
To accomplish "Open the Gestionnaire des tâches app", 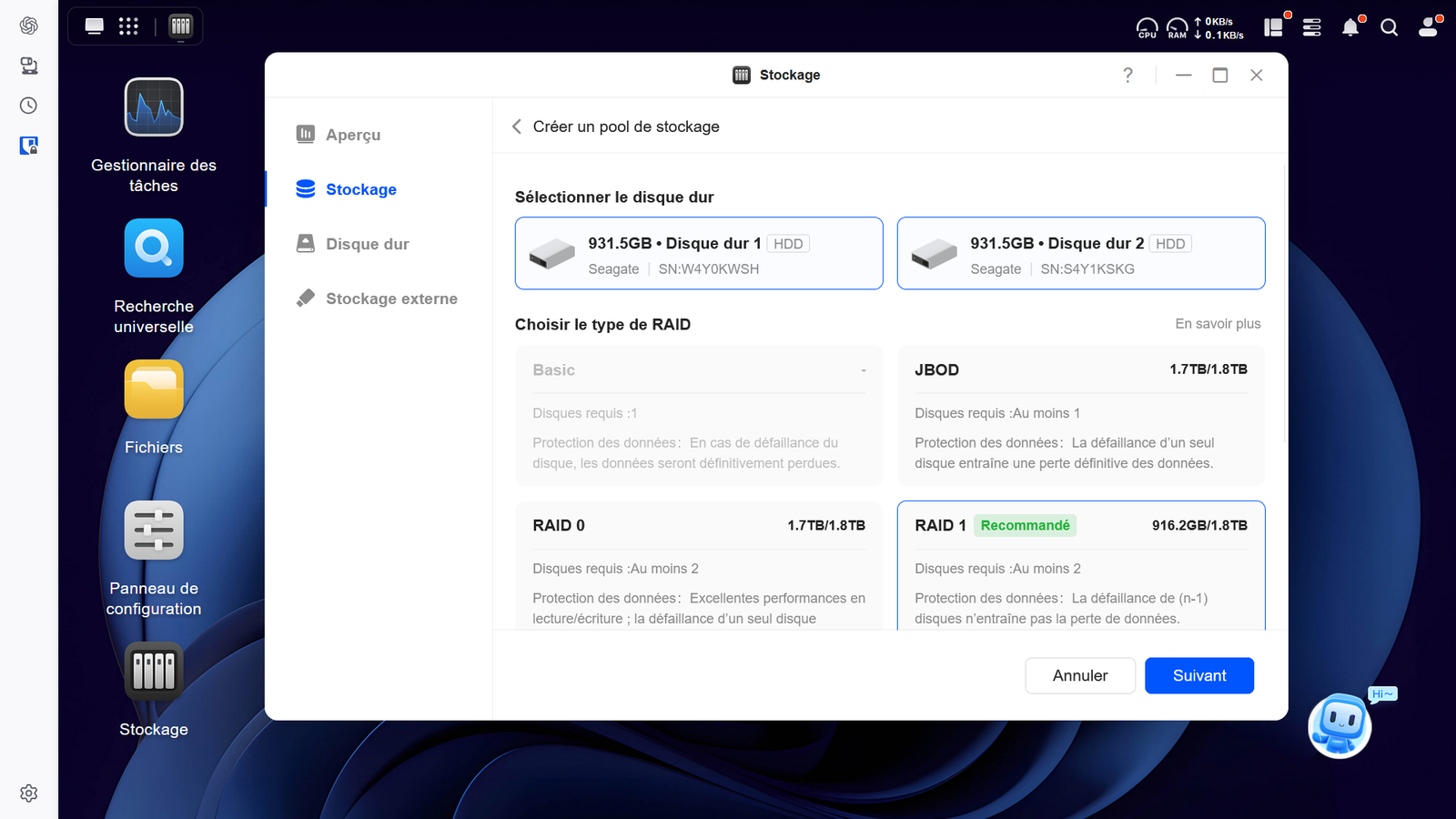I will 153,107.
